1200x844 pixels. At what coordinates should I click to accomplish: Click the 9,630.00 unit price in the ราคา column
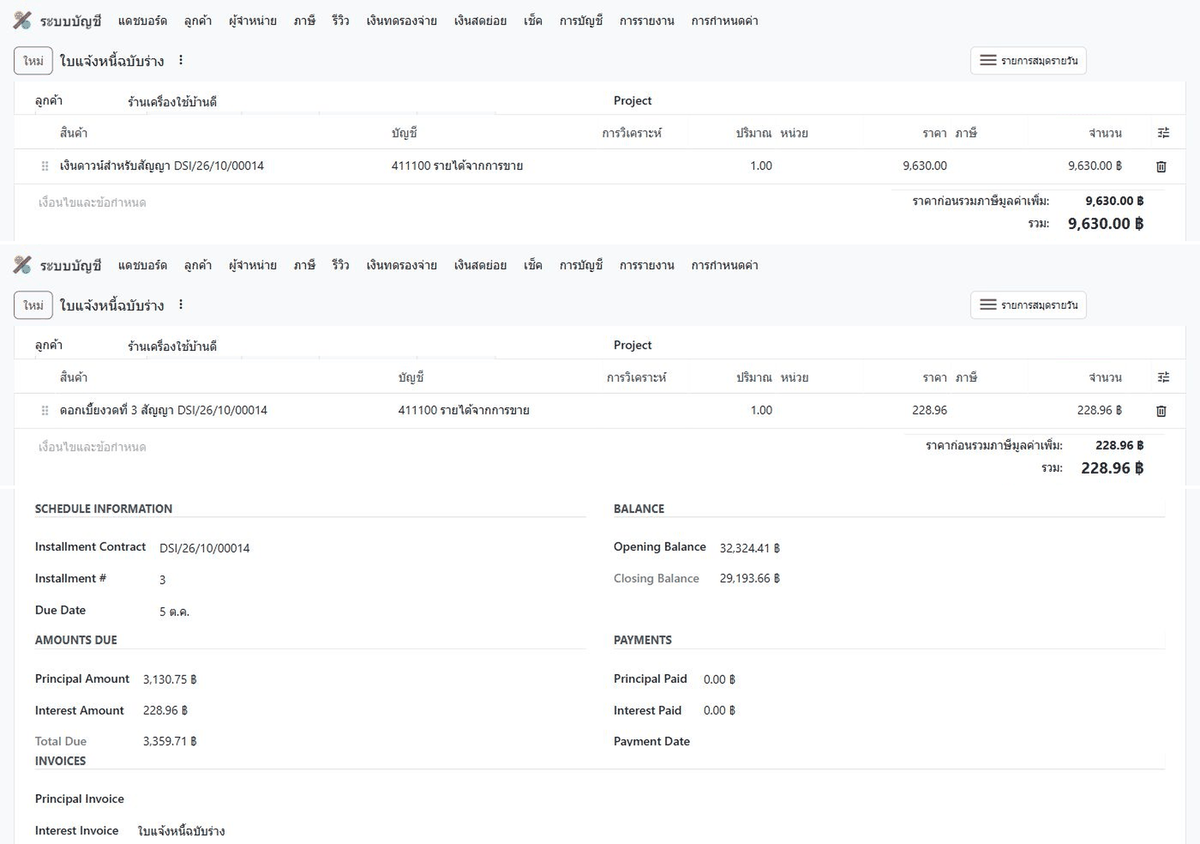coord(924,166)
